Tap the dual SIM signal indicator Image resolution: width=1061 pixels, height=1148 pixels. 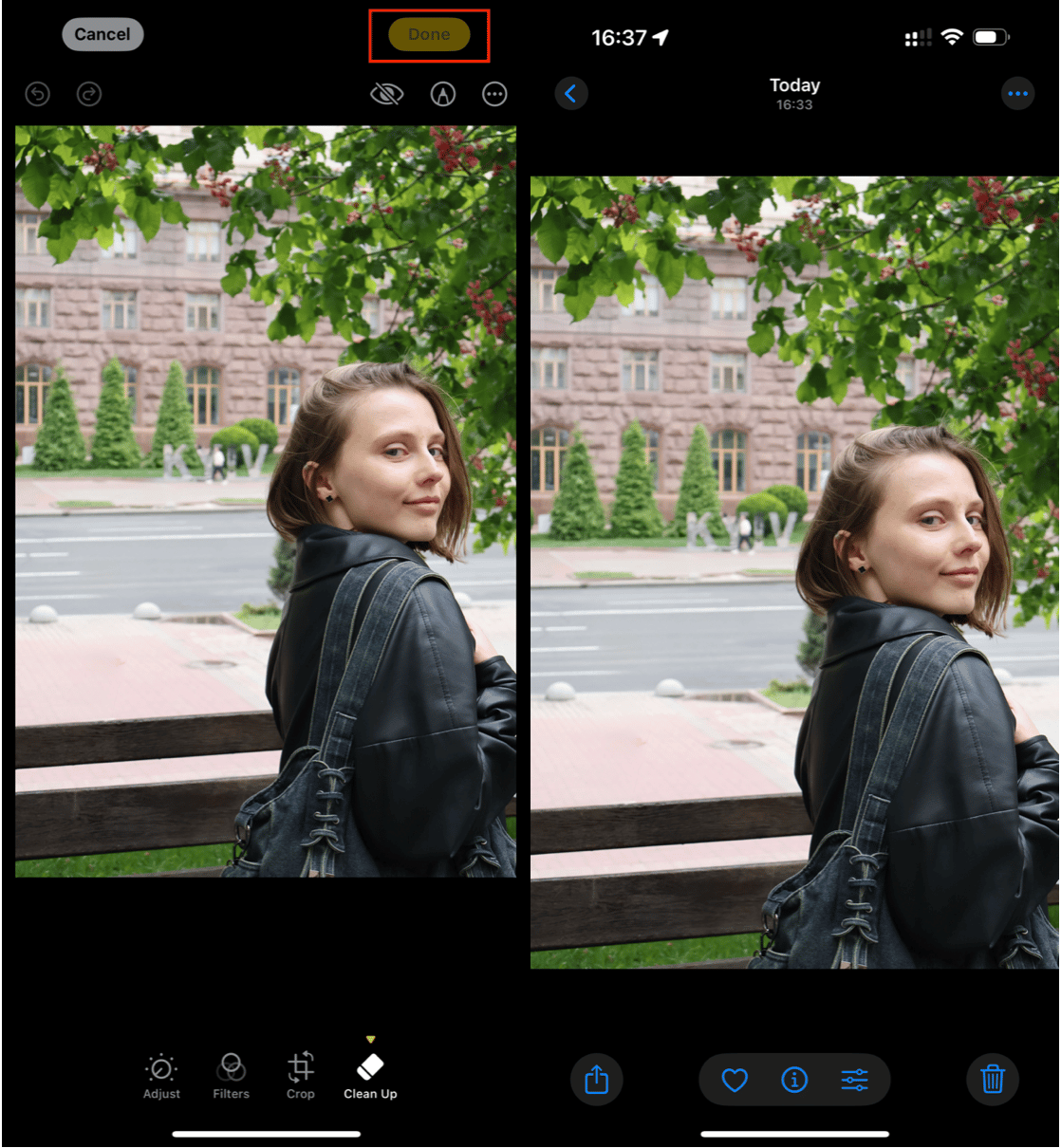point(918,38)
